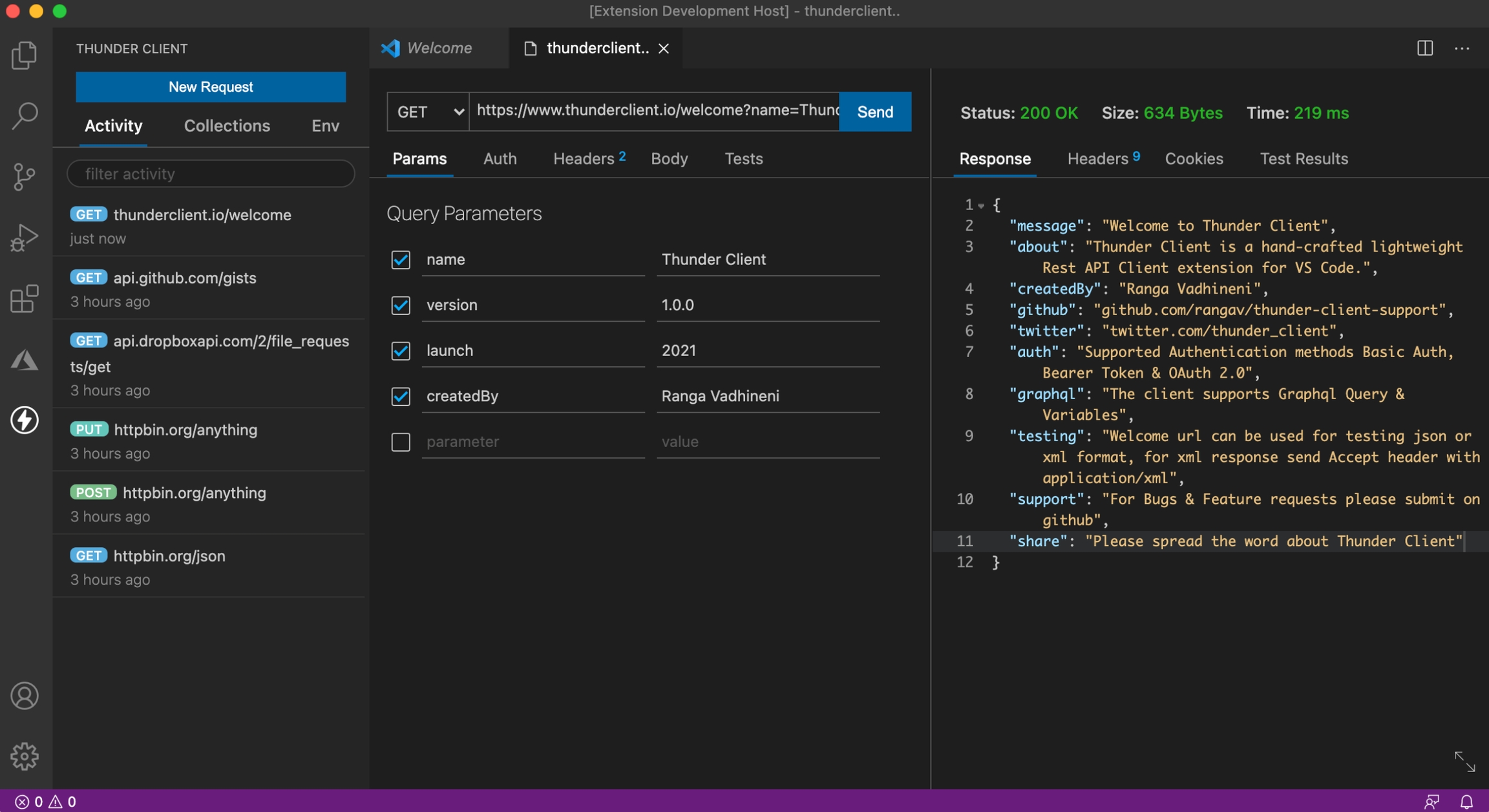
Task: Uncheck the name query parameter
Action: tap(401, 260)
